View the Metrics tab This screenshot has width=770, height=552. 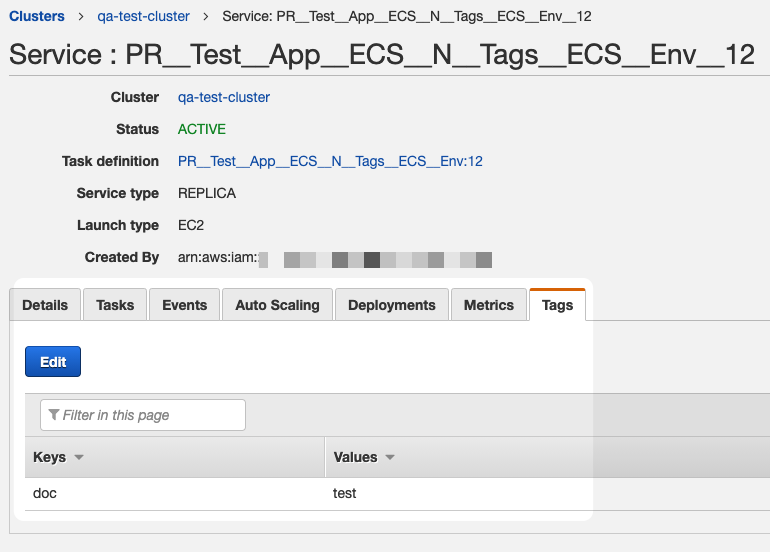[489, 305]
